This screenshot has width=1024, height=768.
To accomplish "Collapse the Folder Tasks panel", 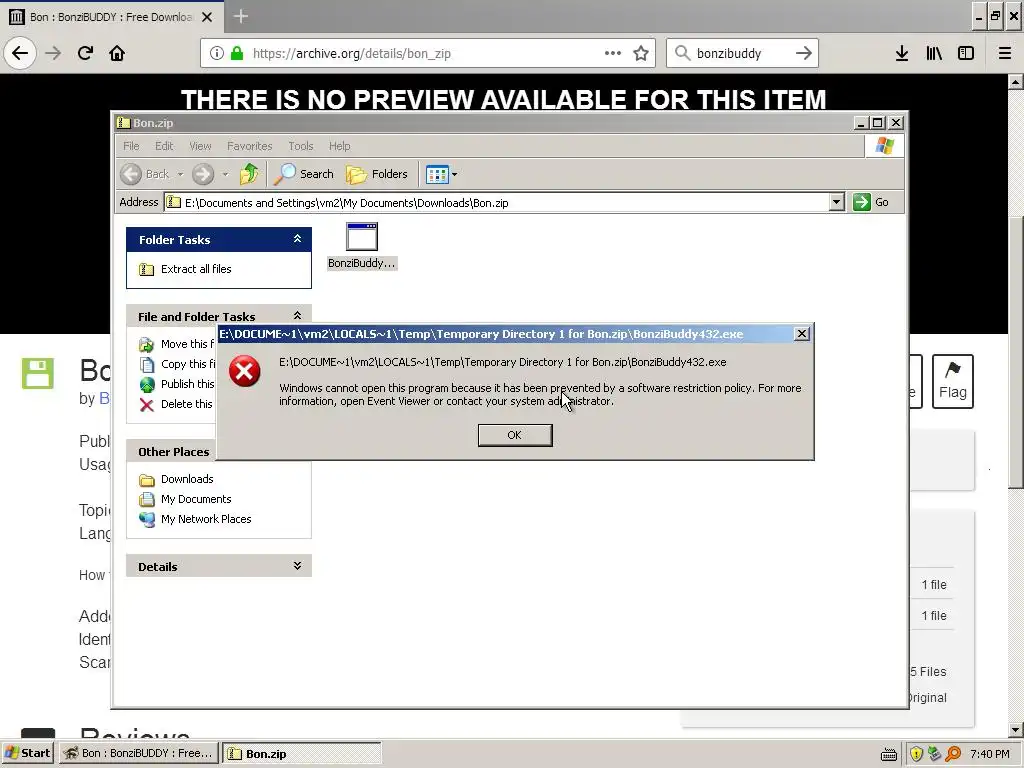I will [x=297, y=239].
